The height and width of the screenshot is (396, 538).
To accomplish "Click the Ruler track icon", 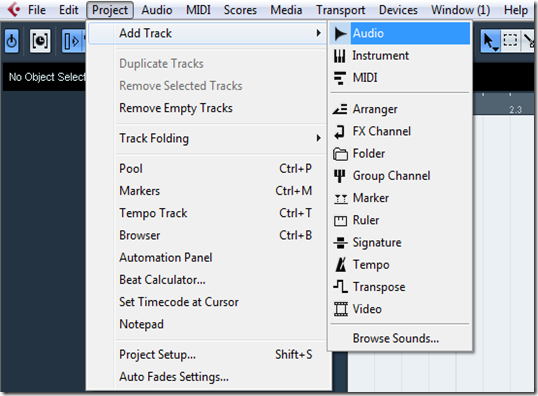I will 340,221.
